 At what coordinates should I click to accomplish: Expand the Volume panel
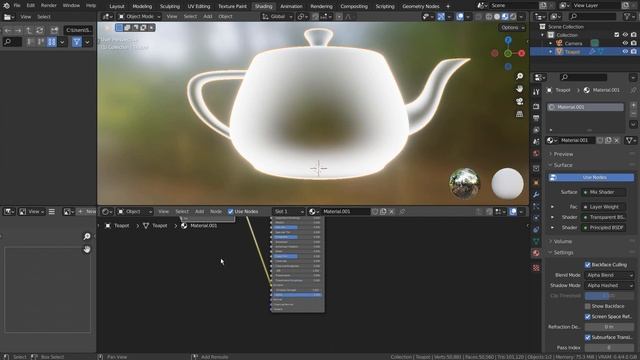(562, 242)
